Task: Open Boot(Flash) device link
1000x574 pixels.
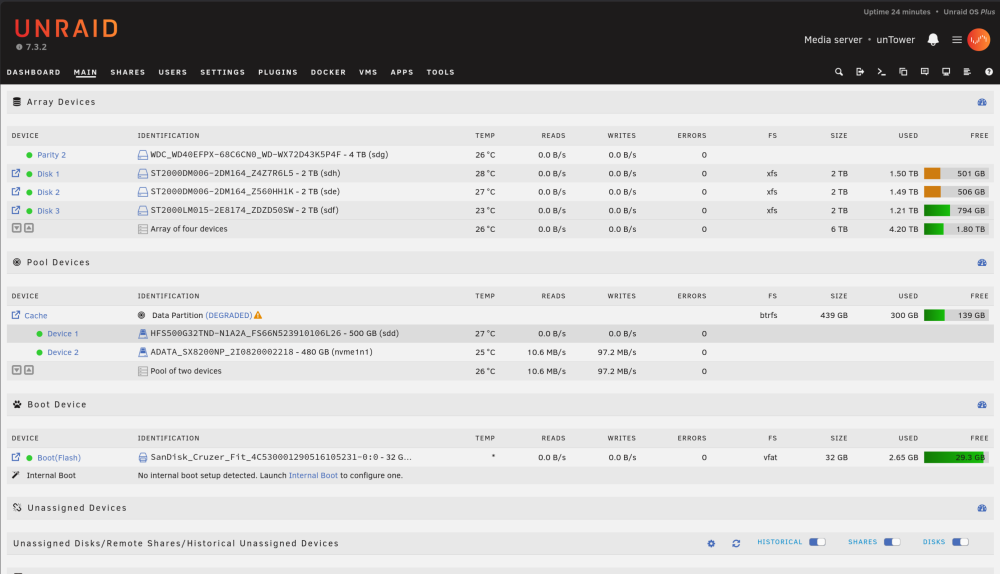Action: point(59,457)
